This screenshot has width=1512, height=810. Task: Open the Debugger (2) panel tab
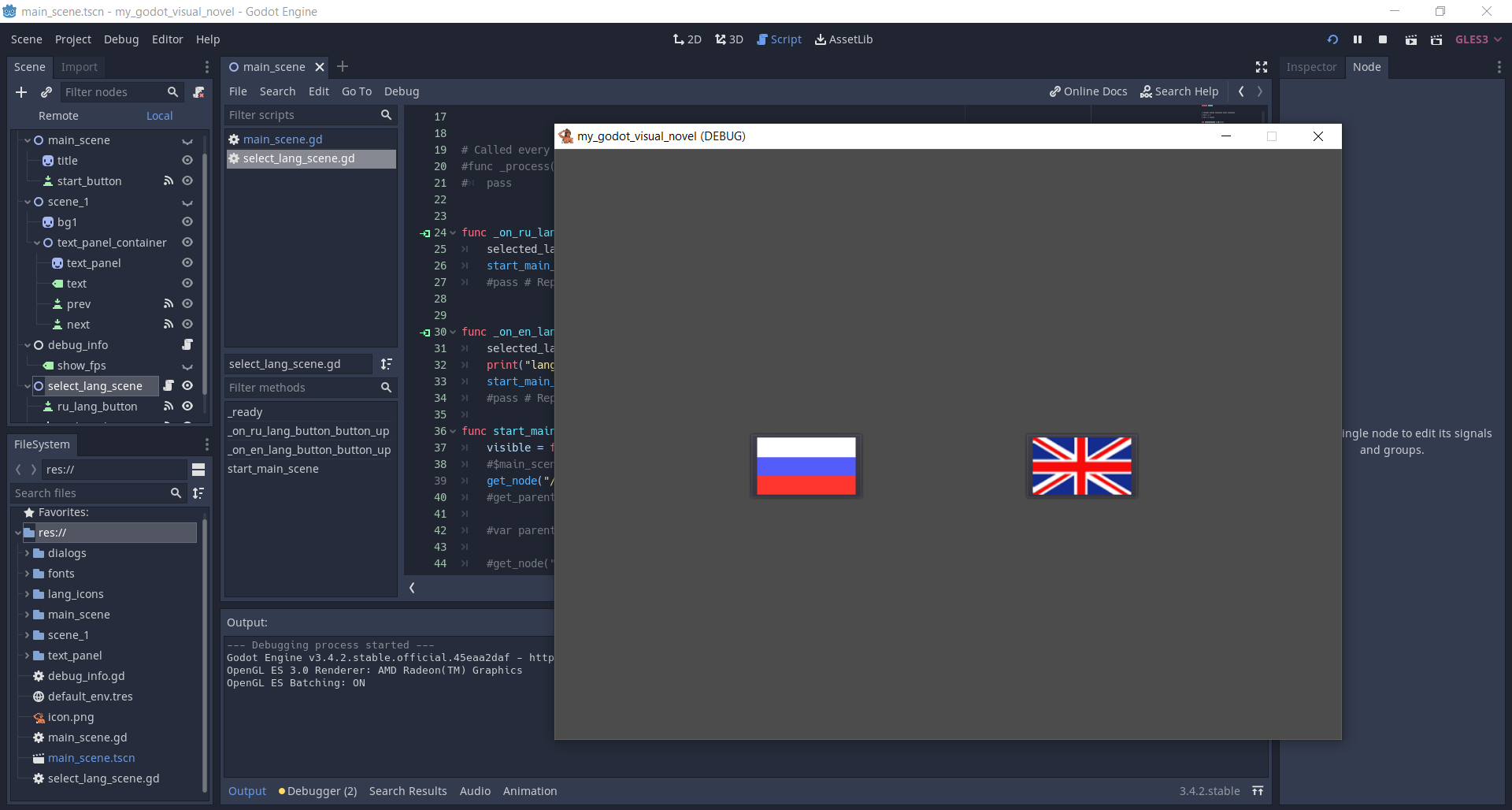318,791
